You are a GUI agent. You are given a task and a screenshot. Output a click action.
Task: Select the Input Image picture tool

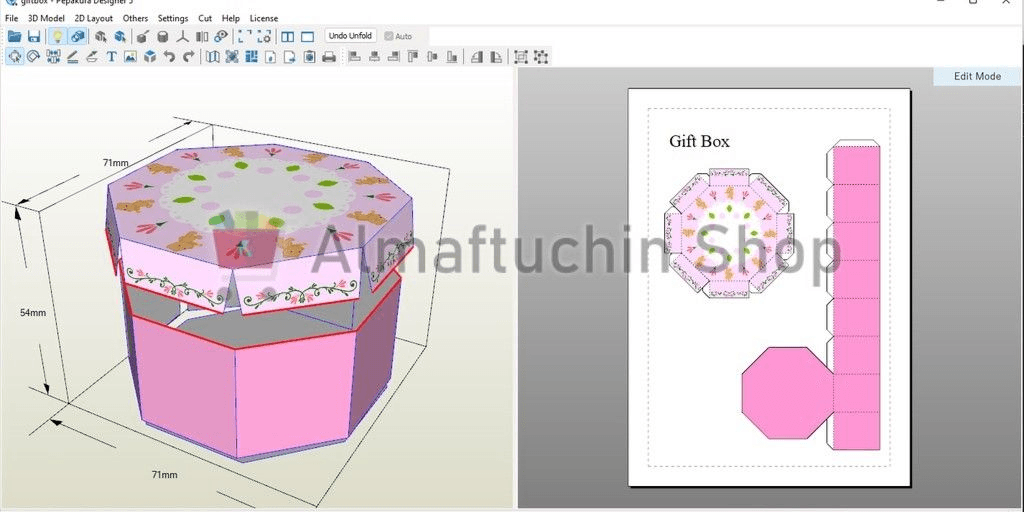[x=131, y=57]
